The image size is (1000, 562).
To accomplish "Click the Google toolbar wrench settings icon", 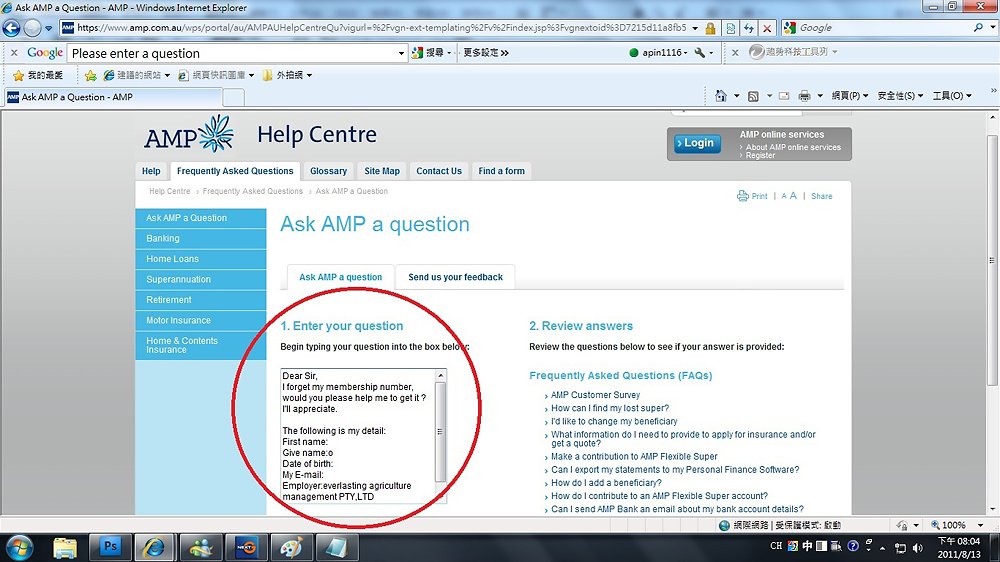I will pyautogui.click(x=700, y=53).
